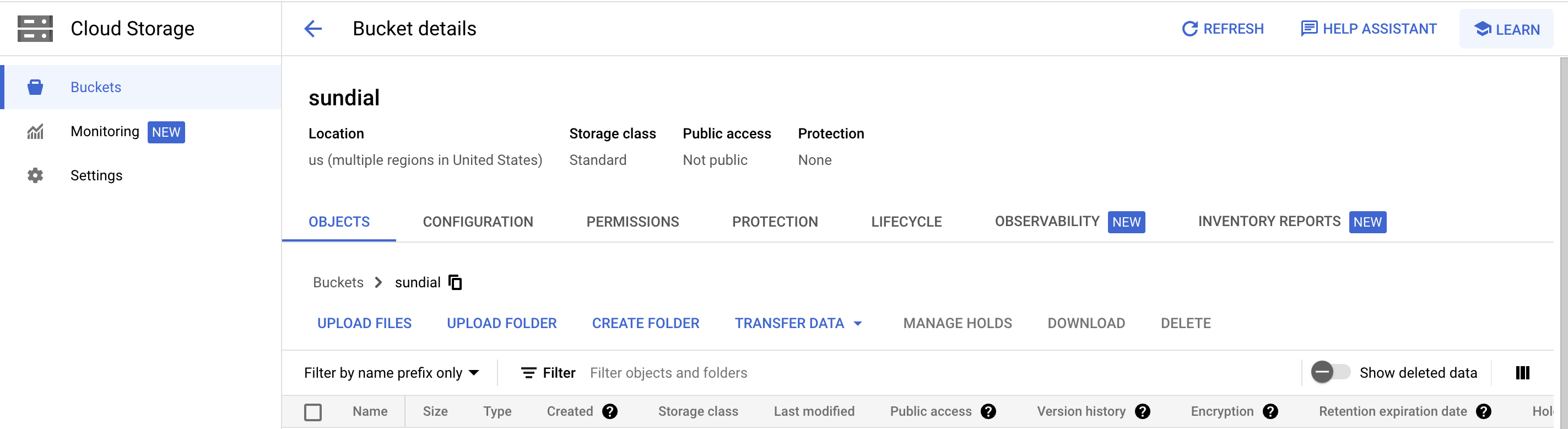Click the Retention expiration date help icon
The height and width of the screenshot is (429, 1568).
[1484, 411]
